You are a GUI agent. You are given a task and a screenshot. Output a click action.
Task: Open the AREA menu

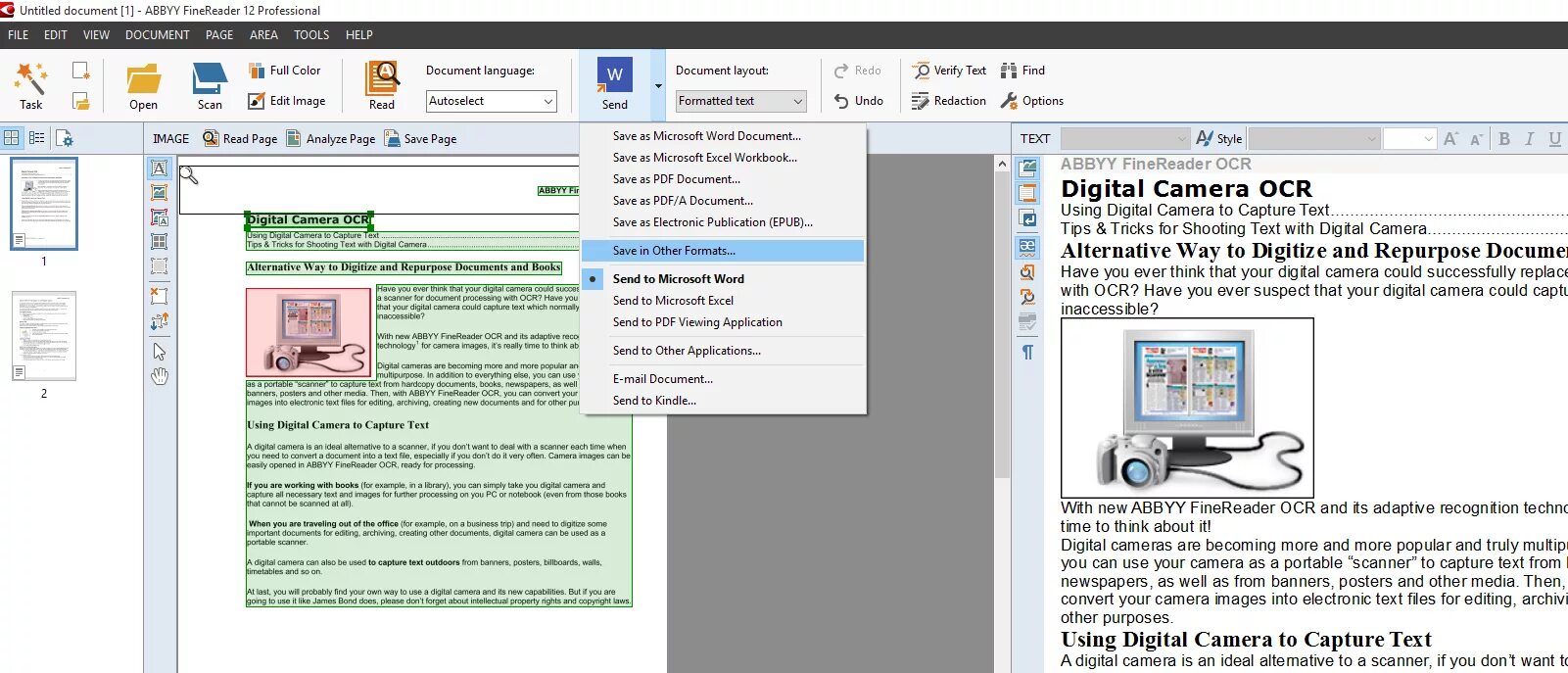click(x=263, y=34)
